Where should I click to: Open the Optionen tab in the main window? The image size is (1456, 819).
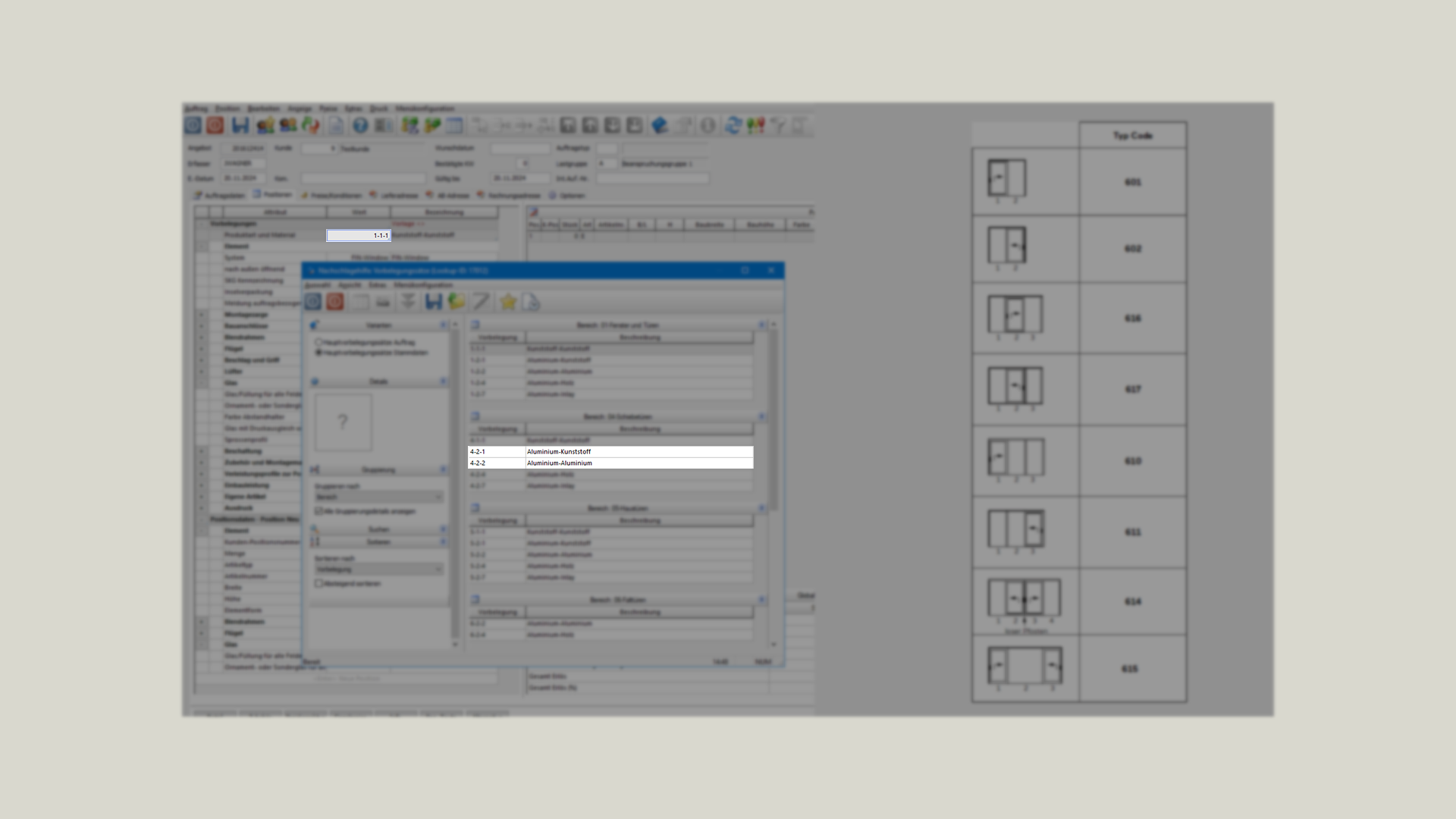tap(567, 196)
